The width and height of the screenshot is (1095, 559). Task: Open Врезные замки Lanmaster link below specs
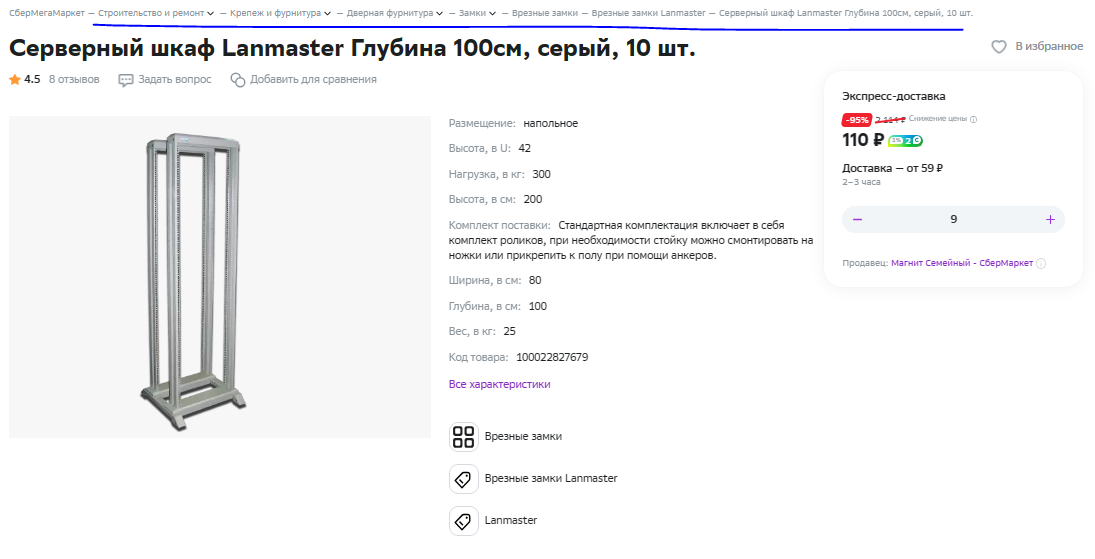click(x=551, y=479)
